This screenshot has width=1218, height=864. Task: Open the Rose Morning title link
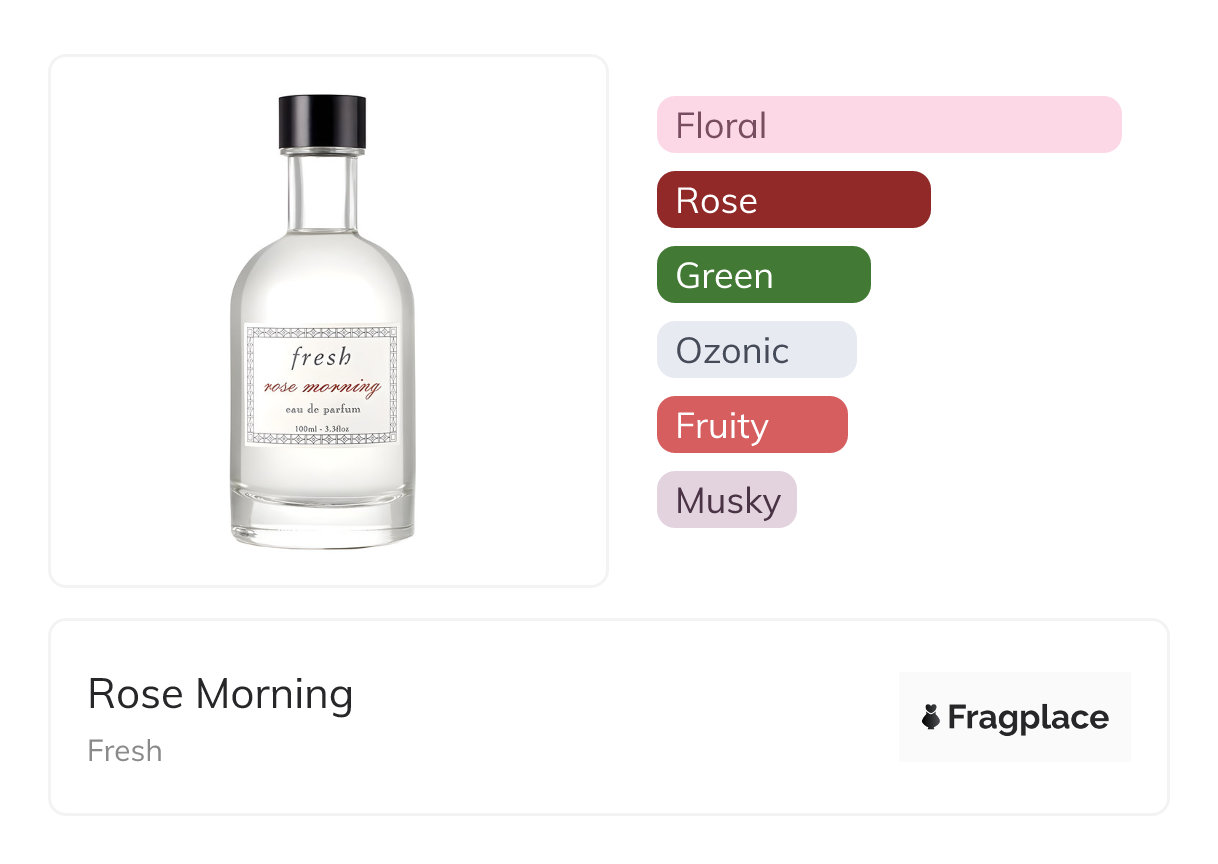coord(220,694)
